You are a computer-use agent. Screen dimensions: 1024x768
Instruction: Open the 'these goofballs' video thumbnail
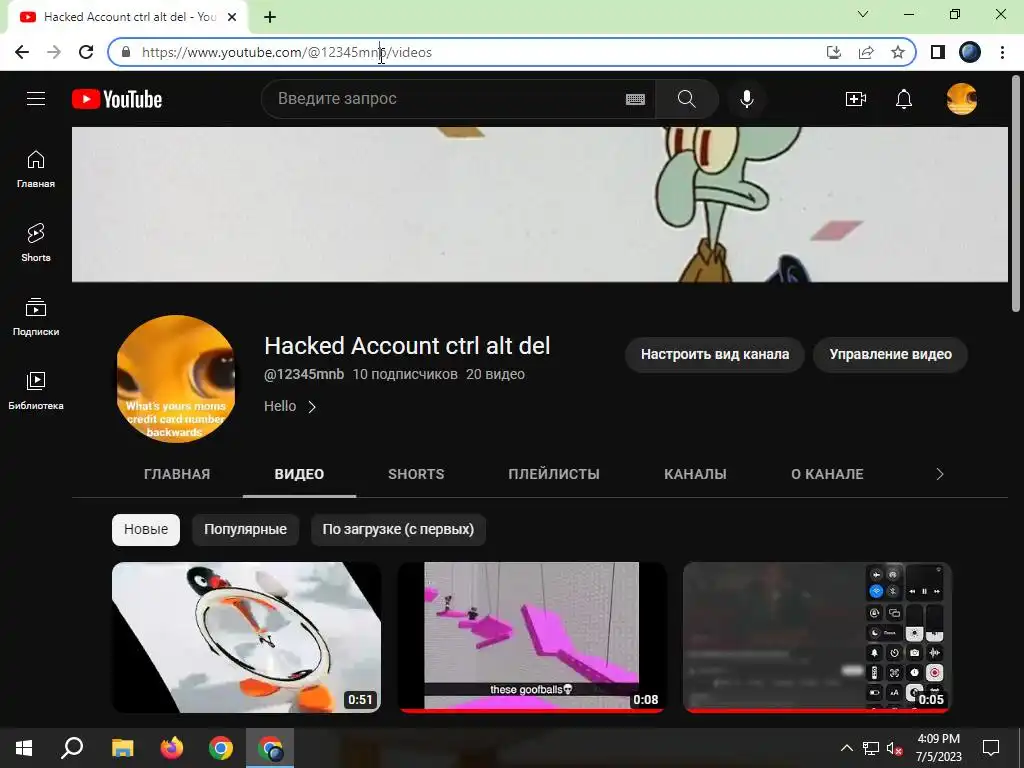click(x=532, y=637)
